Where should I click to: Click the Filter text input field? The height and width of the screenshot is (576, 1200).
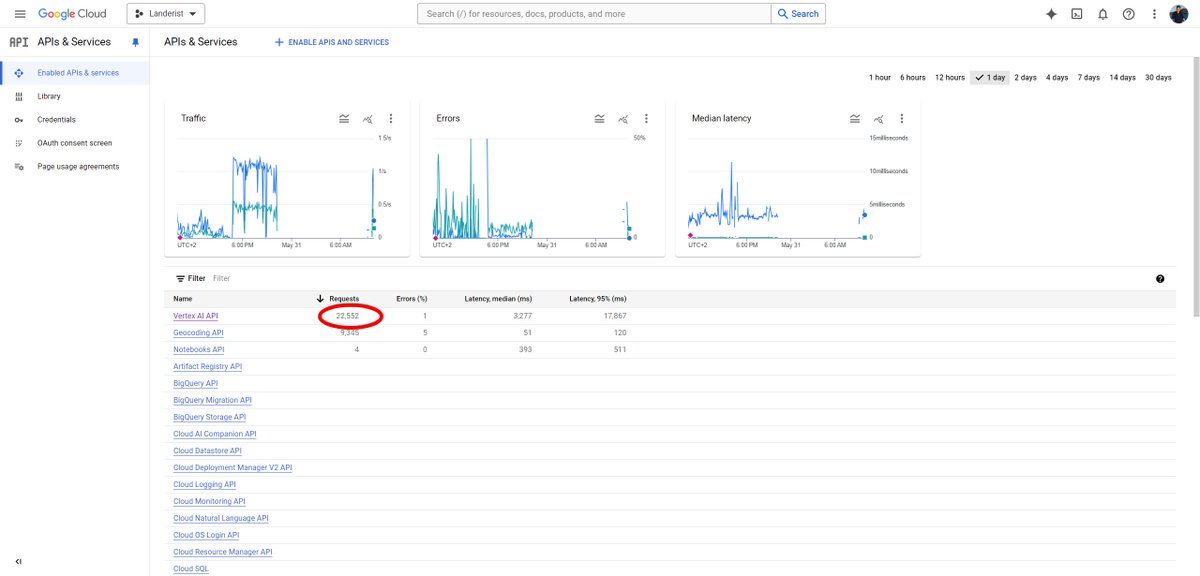[x=680, y=279]
